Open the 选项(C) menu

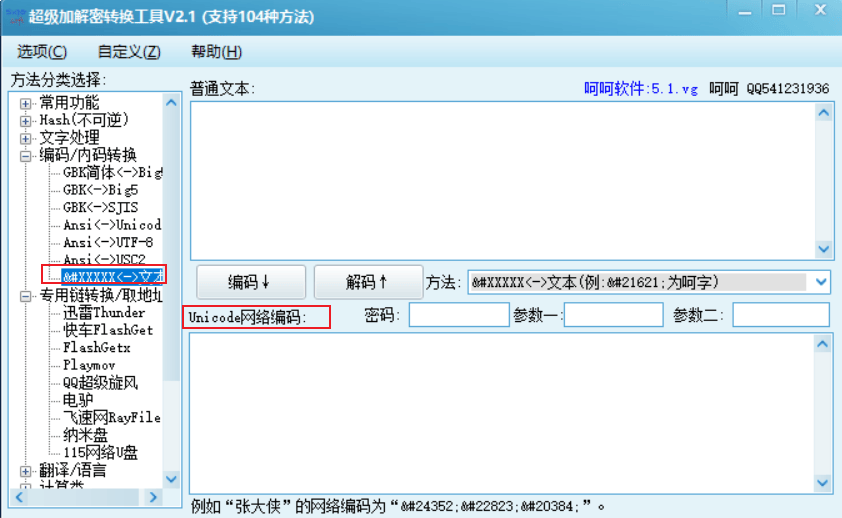pos(42,52)
